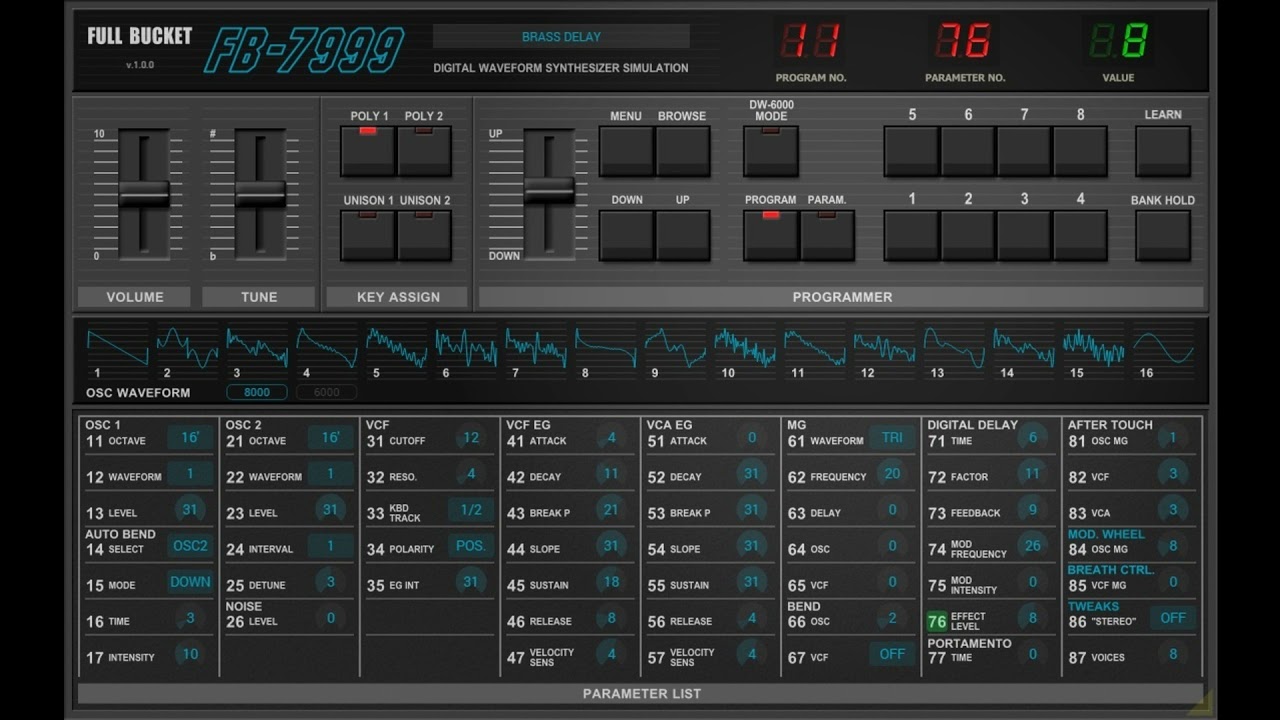
Task: Click the BRASS DELAY preset name display
Action: click(561, 37)
